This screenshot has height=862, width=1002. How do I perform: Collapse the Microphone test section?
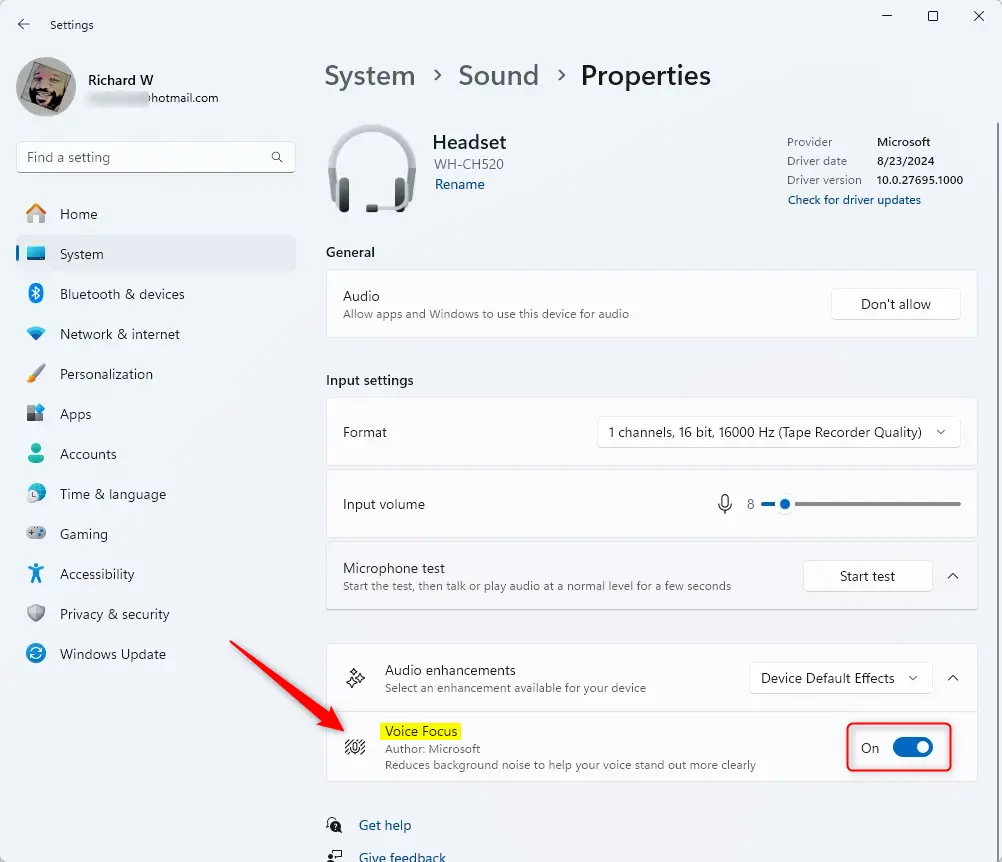pos(952,576)
